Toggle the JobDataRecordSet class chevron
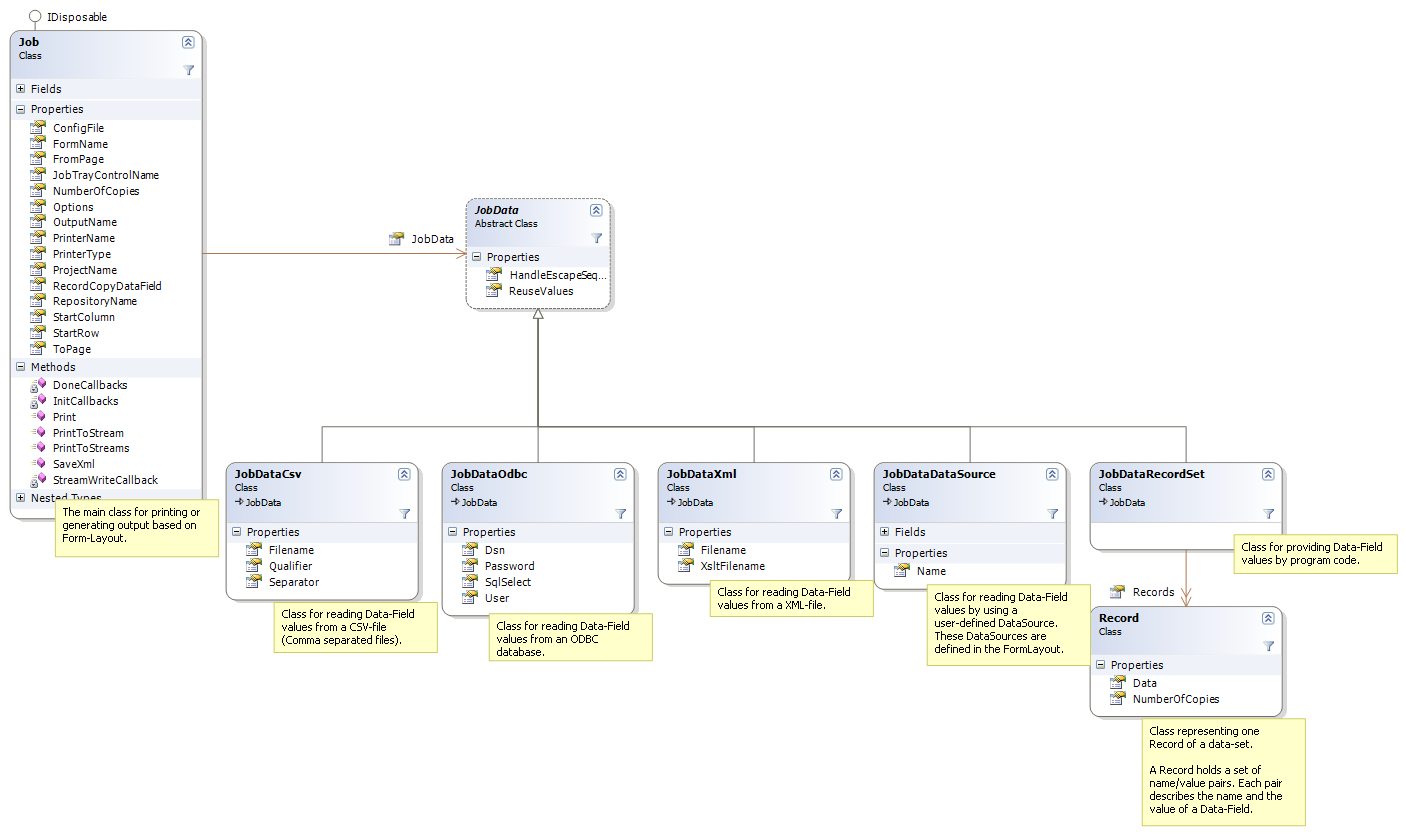Image resolution: width=1406 pixels, height=834 pixels. (1268, 474)
